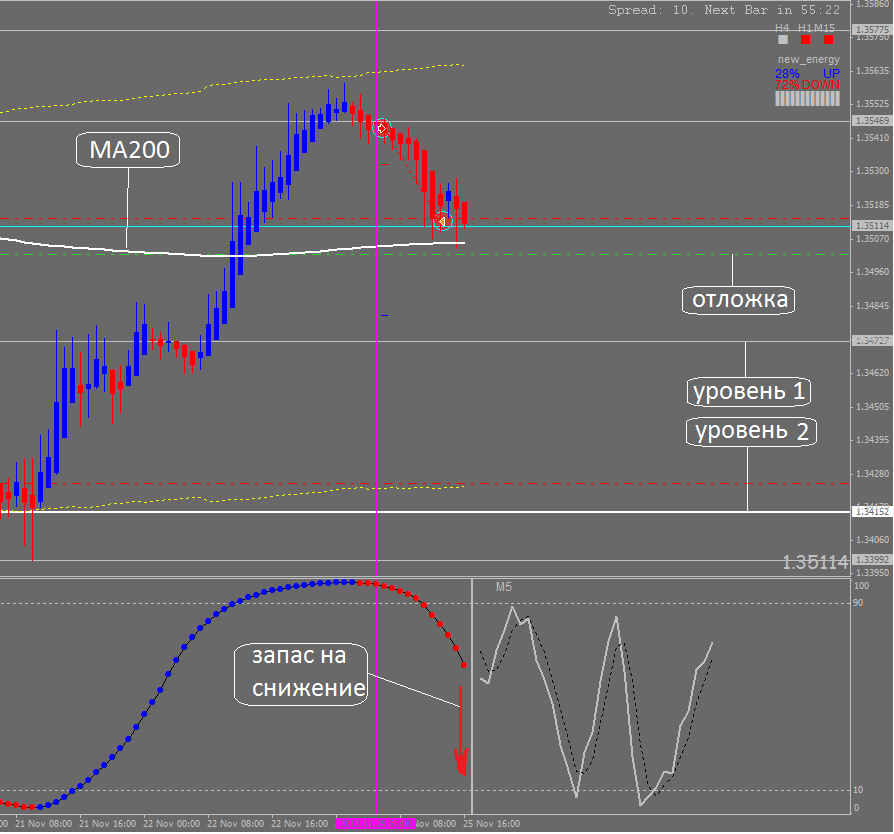Select the запас на снижение text label
The width and height of the screenshot is (894, 834).
pos(301,674)
